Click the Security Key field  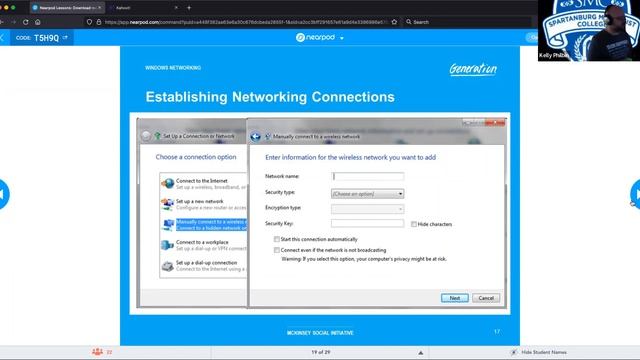point(367,223)
